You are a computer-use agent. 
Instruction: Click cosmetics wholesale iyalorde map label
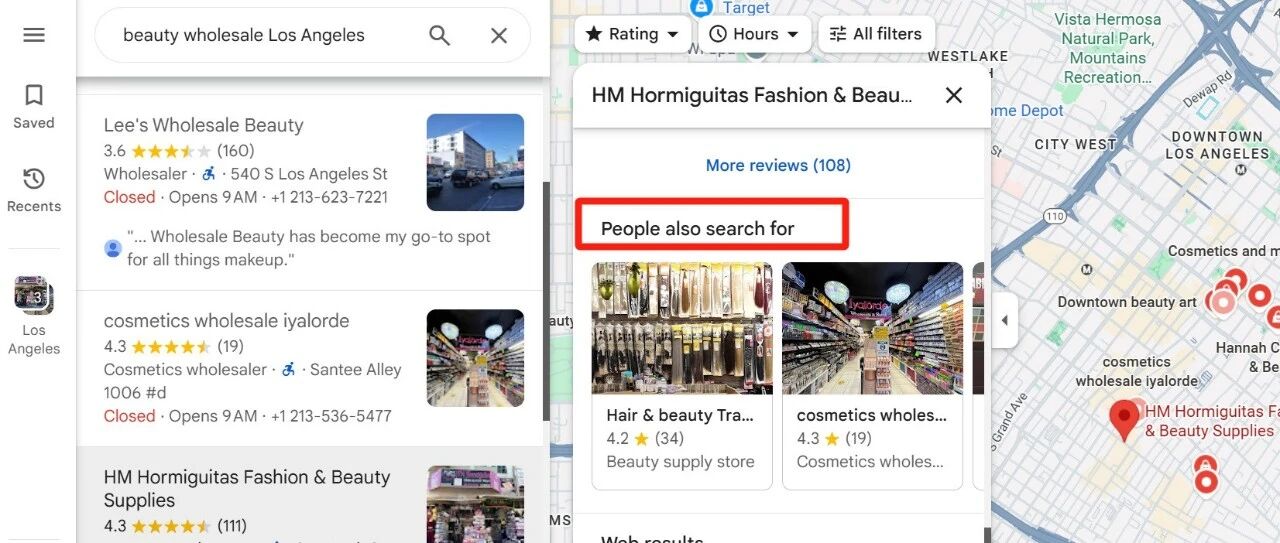point(1137,371)
